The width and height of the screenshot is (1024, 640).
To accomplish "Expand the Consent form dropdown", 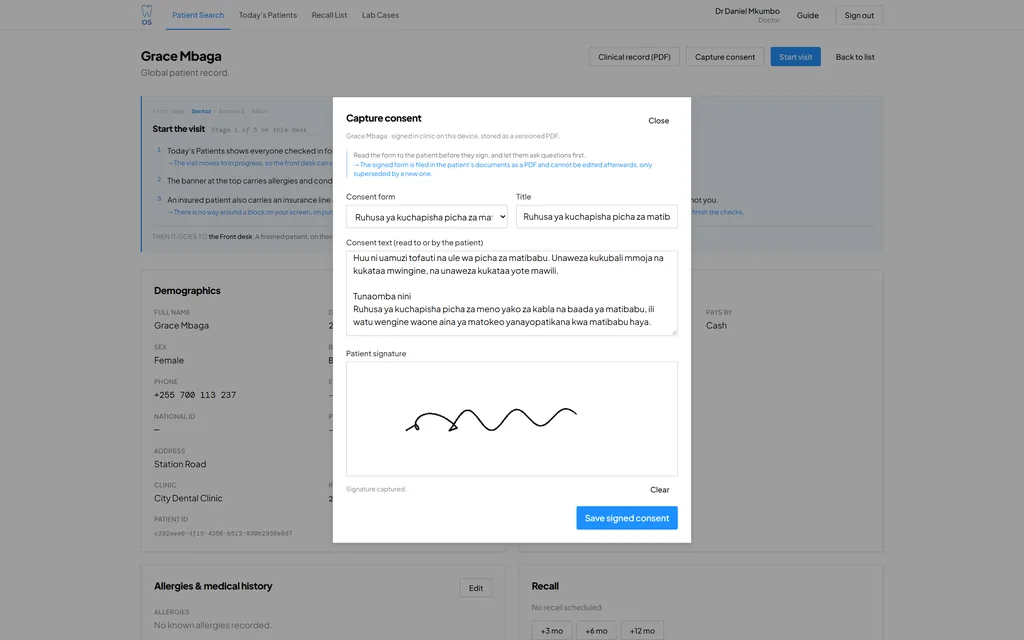I will [x=426, y=217].
